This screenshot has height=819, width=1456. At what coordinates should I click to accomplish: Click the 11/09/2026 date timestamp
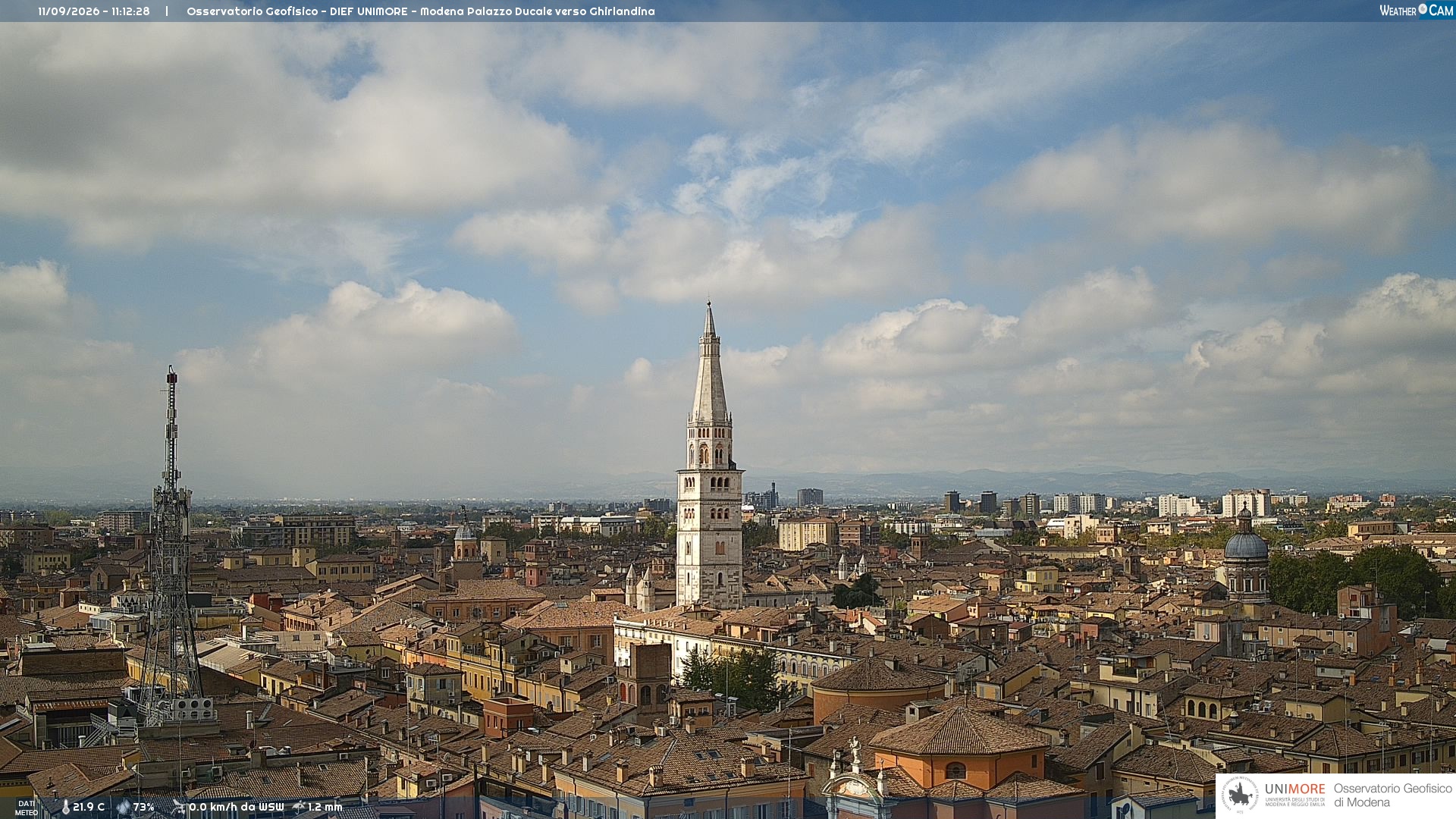[68, 11]
